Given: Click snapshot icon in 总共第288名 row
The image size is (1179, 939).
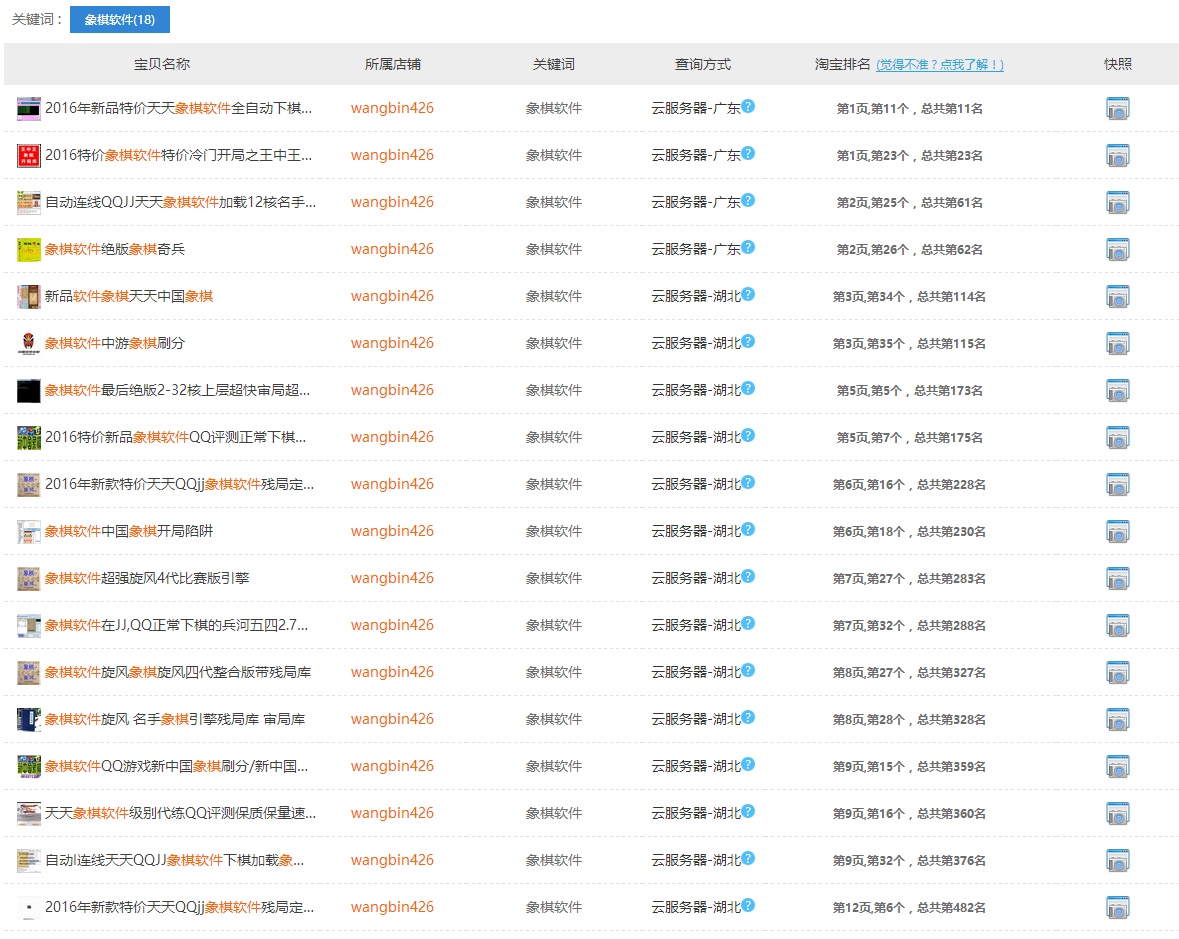Looking at the screenshot, I should tap(1117, 625).
